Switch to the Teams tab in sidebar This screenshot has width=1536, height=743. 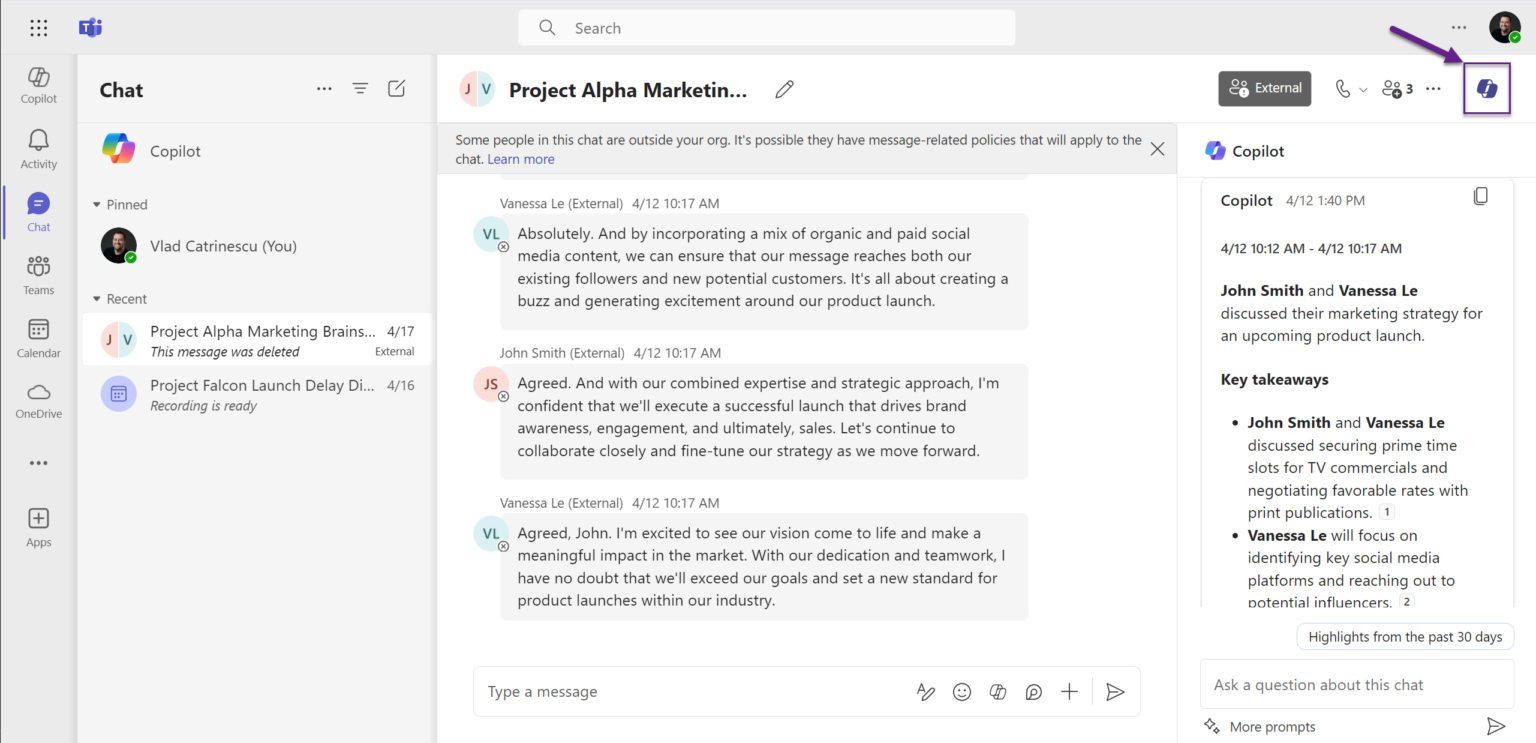click(38, 275)
